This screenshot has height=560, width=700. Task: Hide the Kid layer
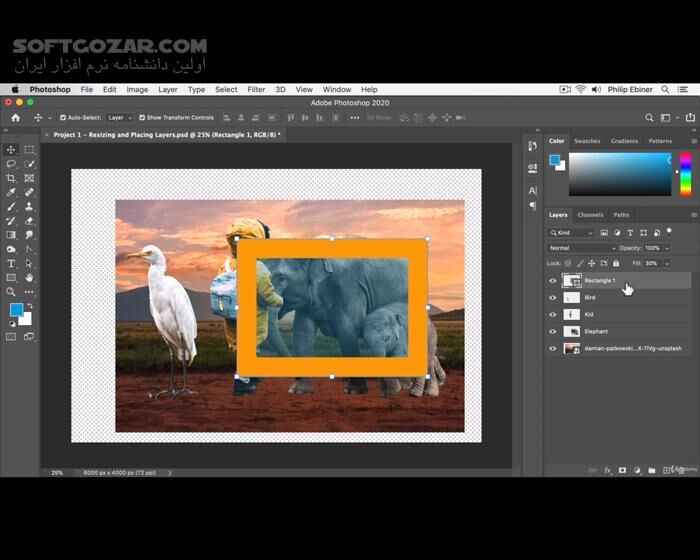coord(553,315)
